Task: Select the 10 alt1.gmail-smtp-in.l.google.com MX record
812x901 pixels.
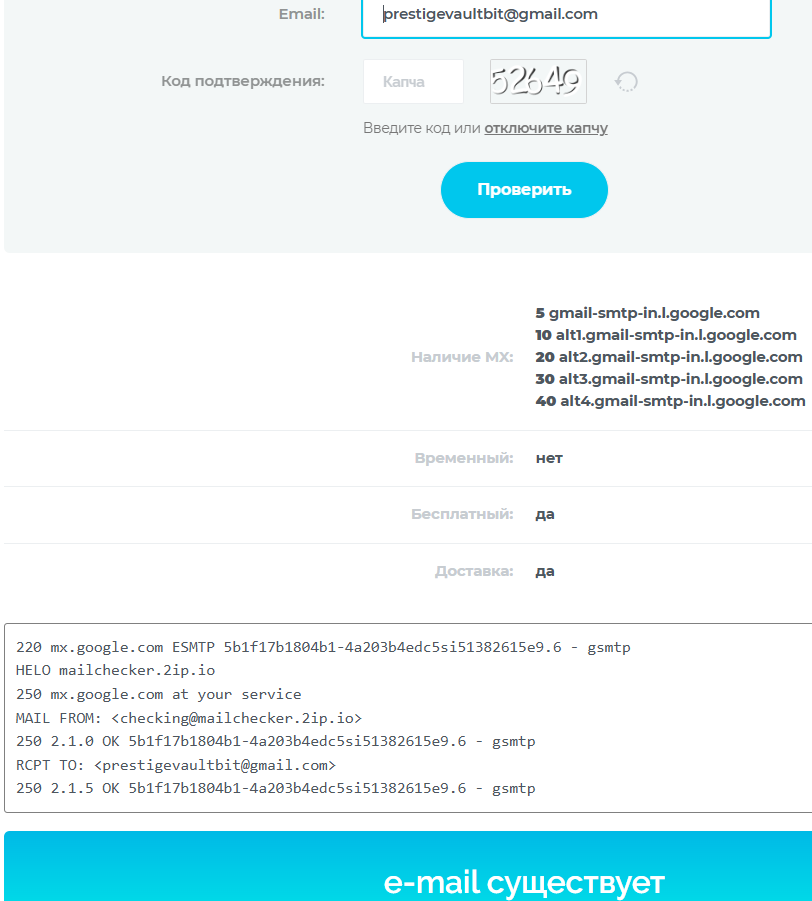Action: 666,335
